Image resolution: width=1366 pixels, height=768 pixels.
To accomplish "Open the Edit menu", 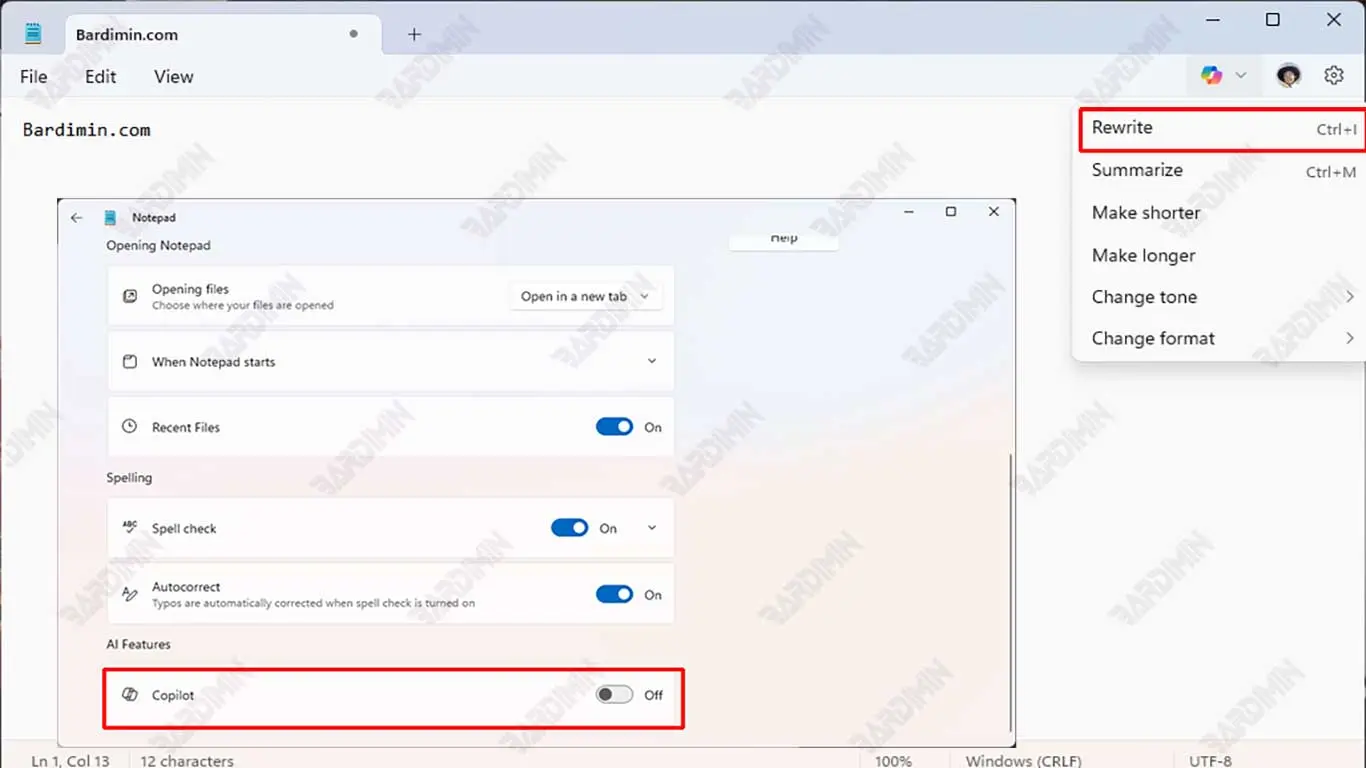I will pyautogui.click(x=100, y=77).
